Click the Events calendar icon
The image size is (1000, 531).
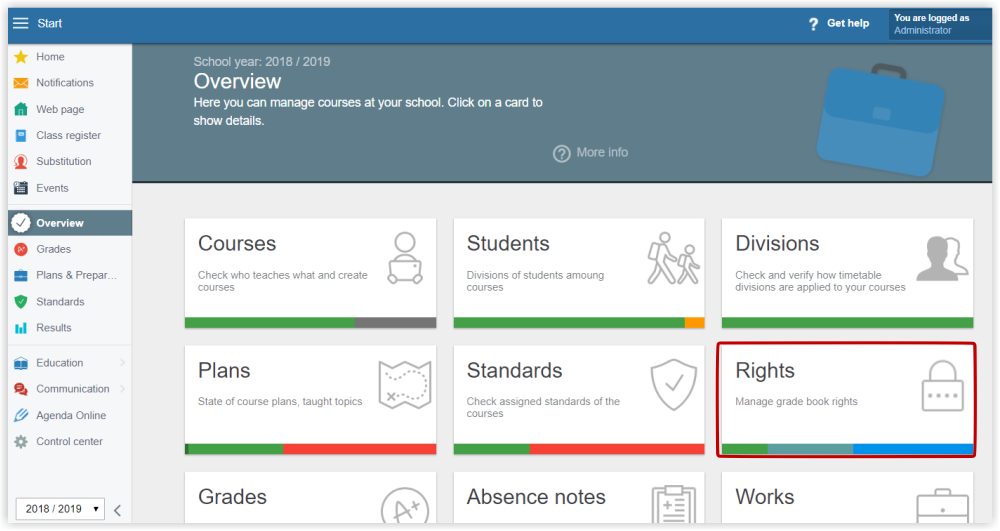(x=21, y=188)
